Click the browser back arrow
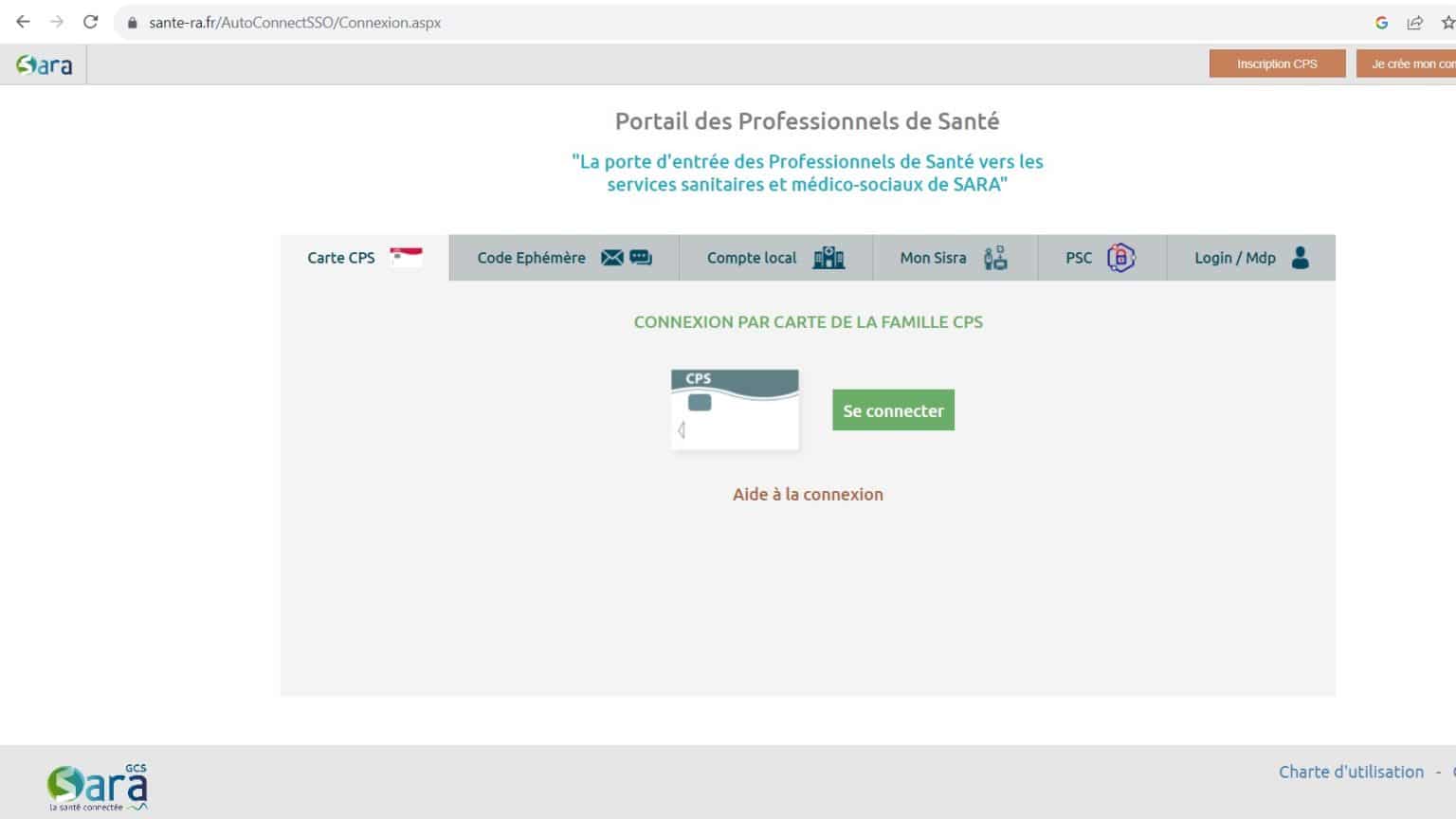Viewport: 1456px width, 819px height. (x=23, y=22)
